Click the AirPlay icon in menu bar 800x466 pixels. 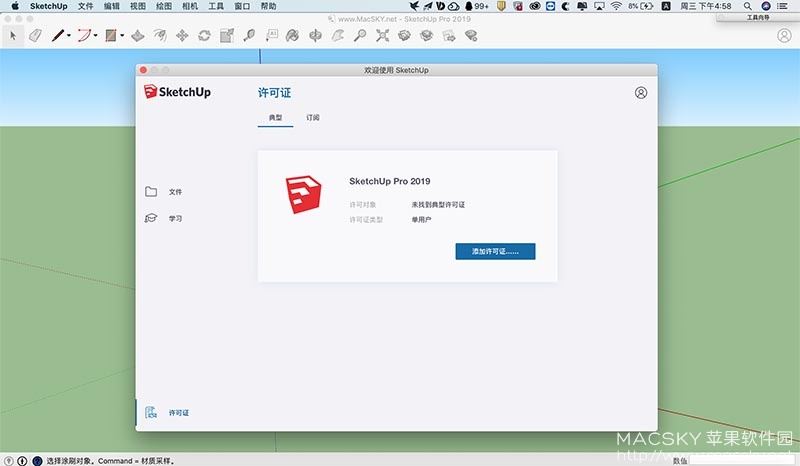pyautogui.click(x=599, y=6)
